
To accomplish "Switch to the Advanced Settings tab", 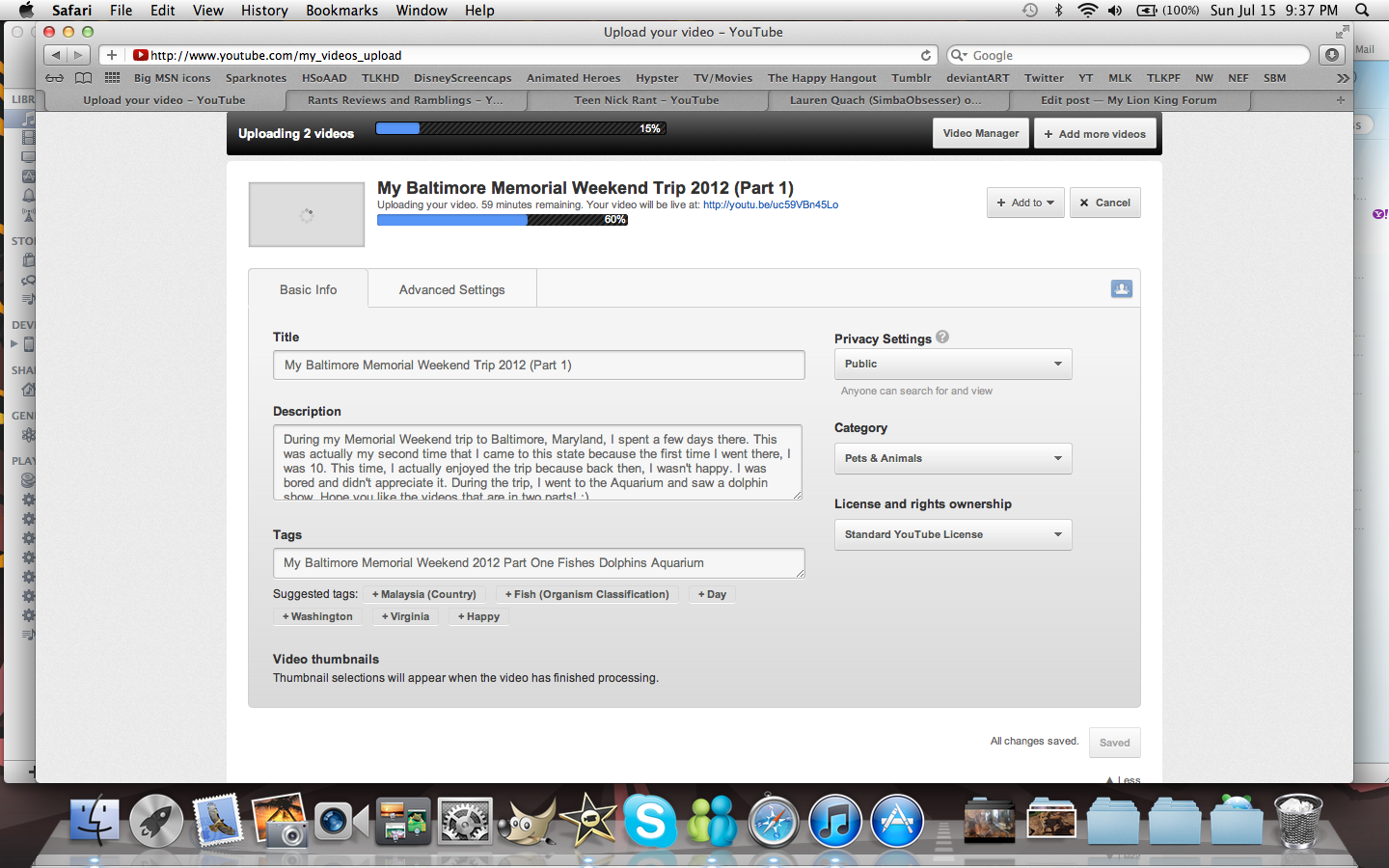I will point(451,289).
